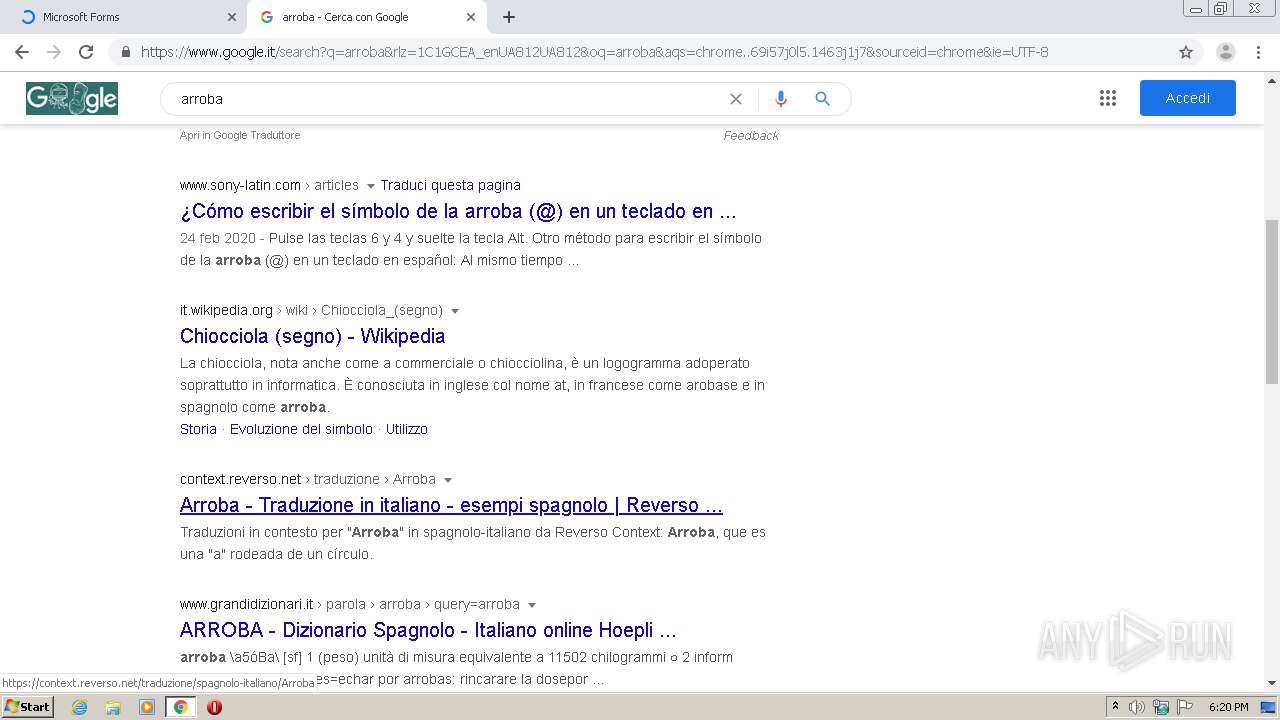
Task: Open the Arroba Reverso translation result
Action: click(x=451, y=505)
